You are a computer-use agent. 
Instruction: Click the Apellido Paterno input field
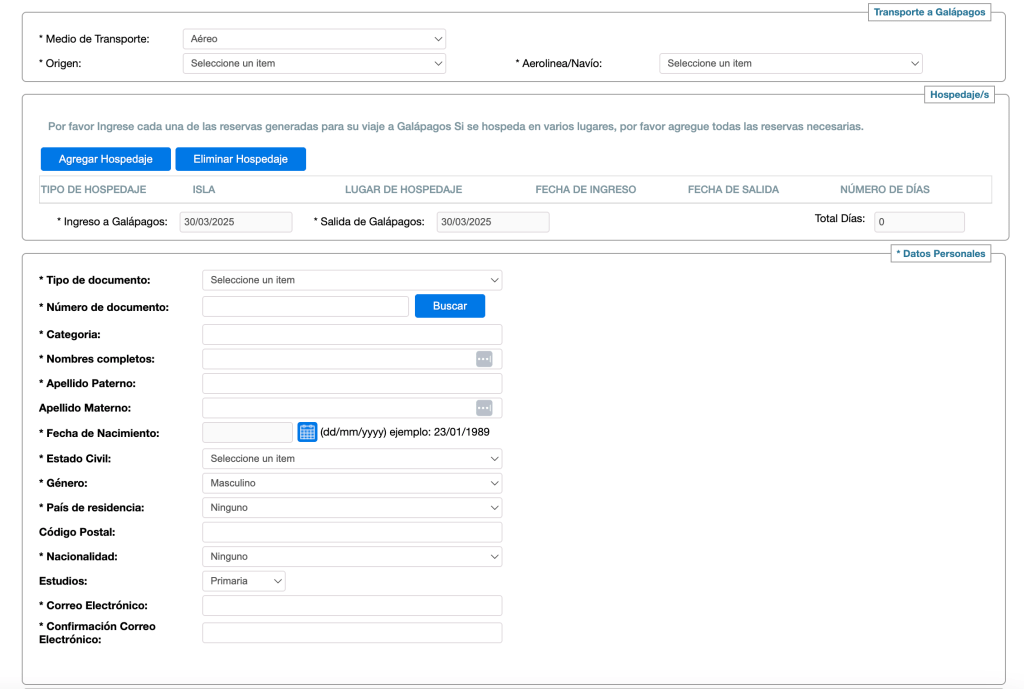click(352, 383)
